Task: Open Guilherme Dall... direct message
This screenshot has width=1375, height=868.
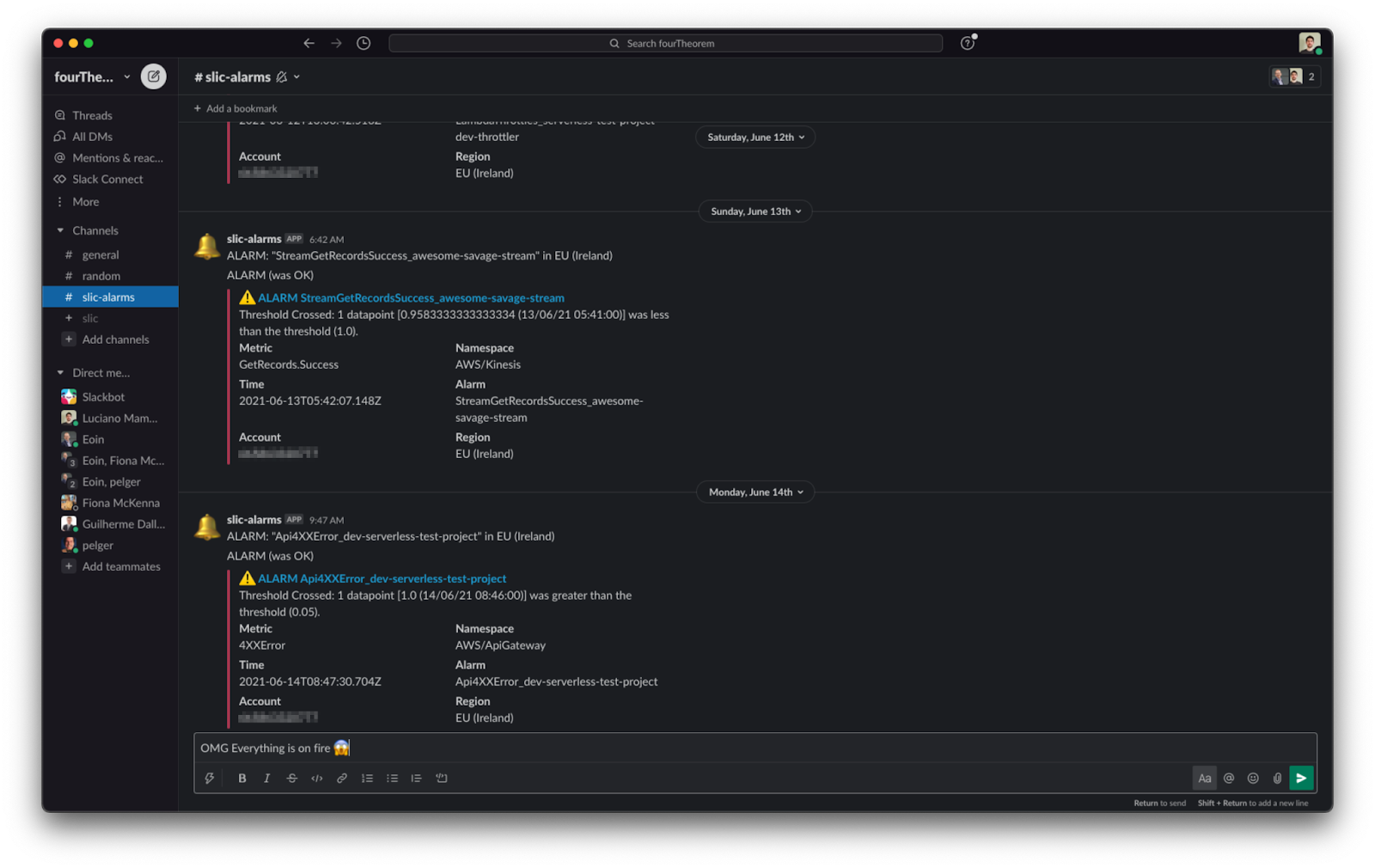Action: tap(123, 524)
